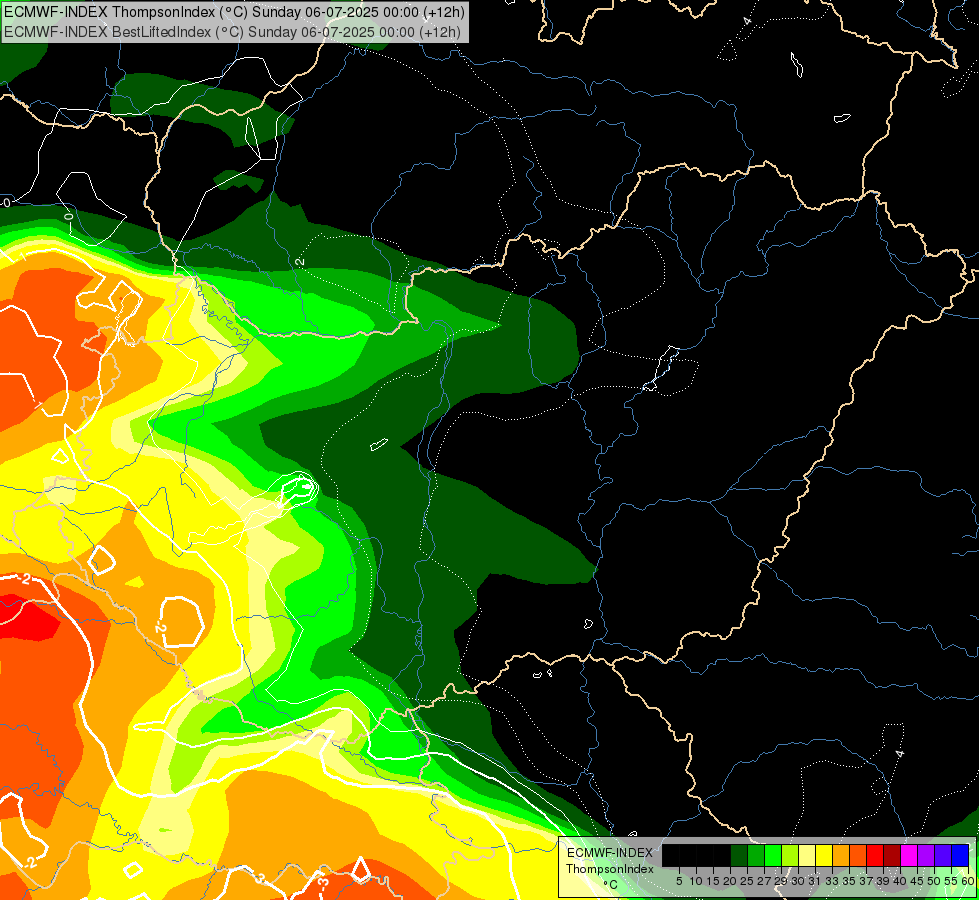Click the legend tick label 35
Viewport: 979px width, 900px height.
(849, 881)
